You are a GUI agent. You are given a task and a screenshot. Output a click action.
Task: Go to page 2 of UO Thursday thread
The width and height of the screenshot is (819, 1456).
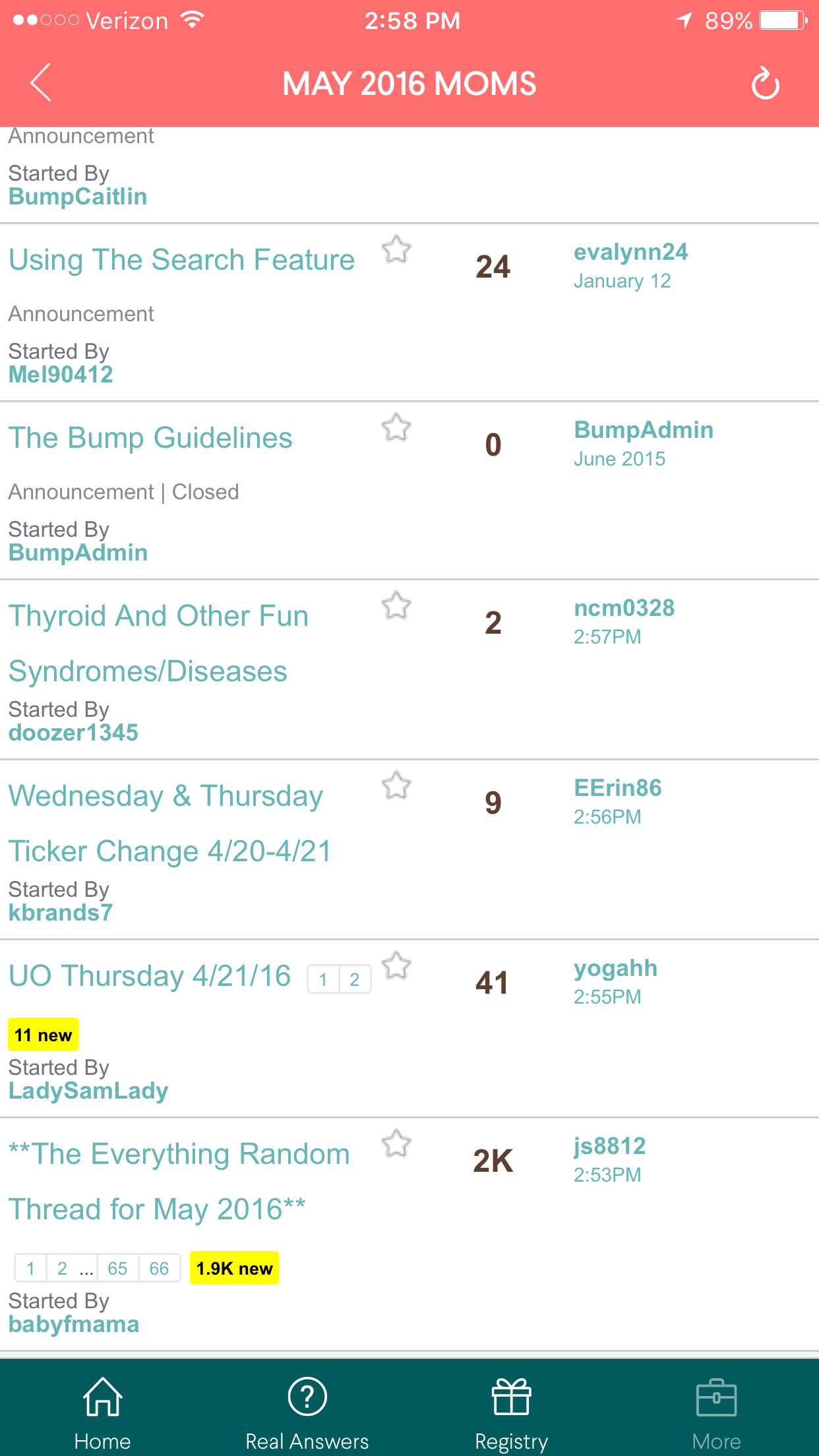355,979
